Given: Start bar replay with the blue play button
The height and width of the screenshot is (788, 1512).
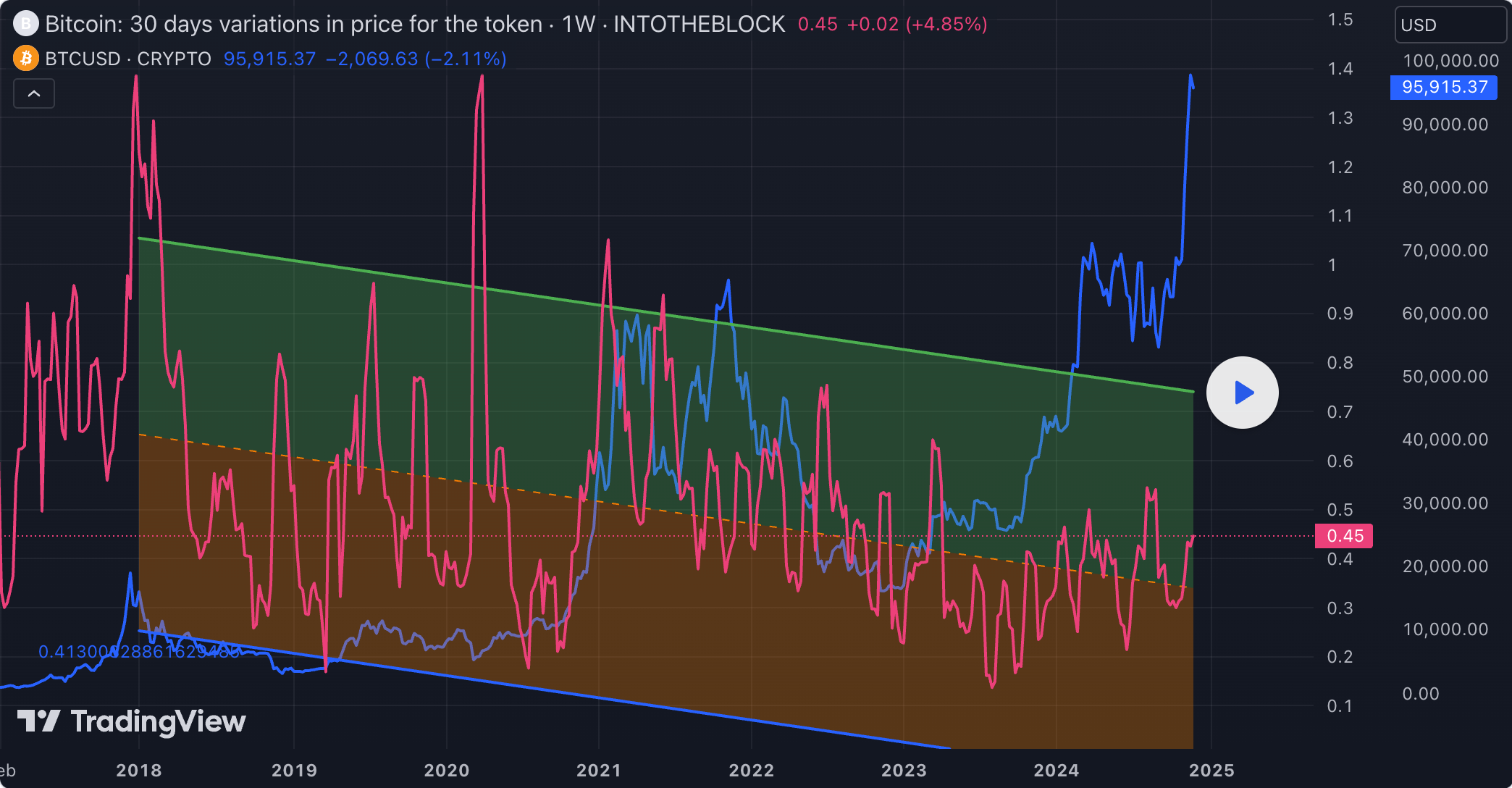Looking at the screenshot, I should 1243,392.
